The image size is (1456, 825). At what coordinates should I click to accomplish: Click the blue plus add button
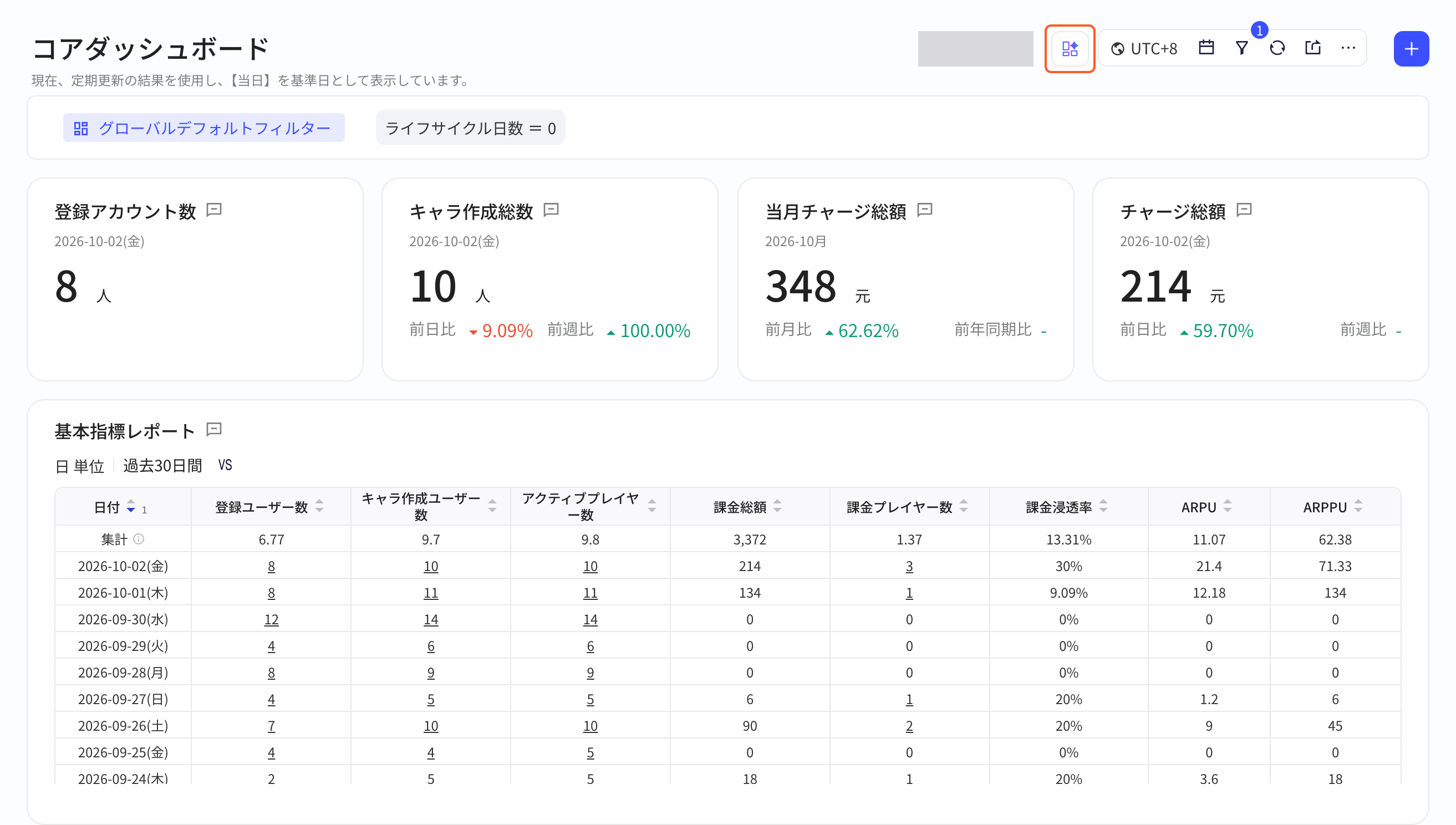click(1411, 49)
